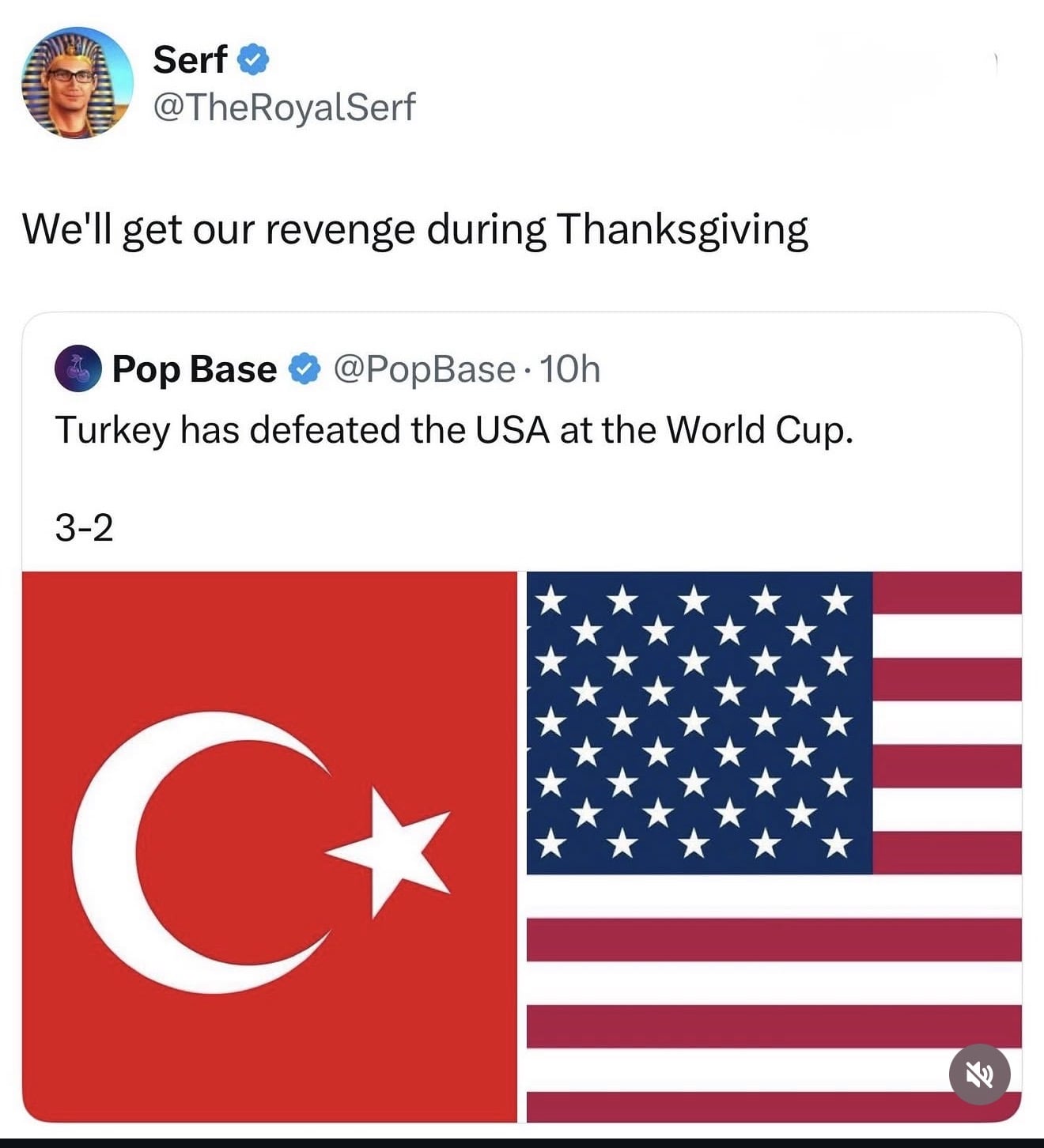Open the USA flag image

tap(774, 846)
